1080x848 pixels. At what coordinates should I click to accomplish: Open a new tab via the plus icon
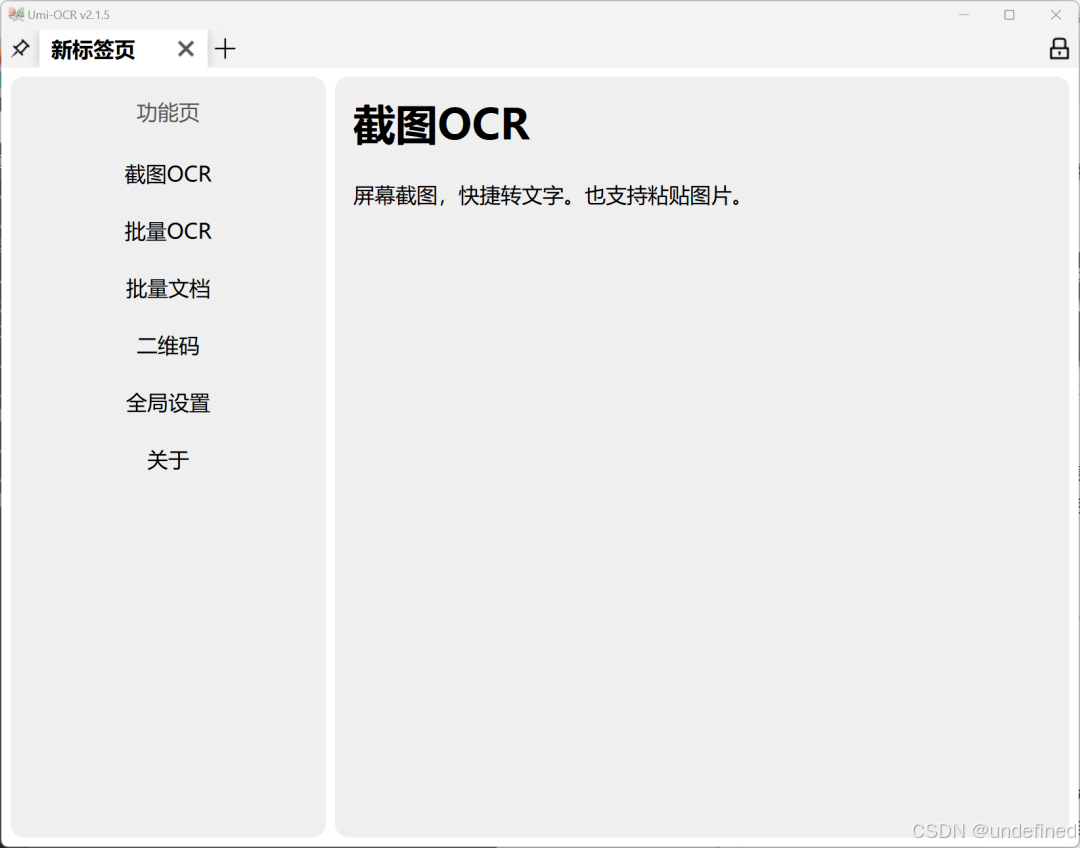coord(226,48)
